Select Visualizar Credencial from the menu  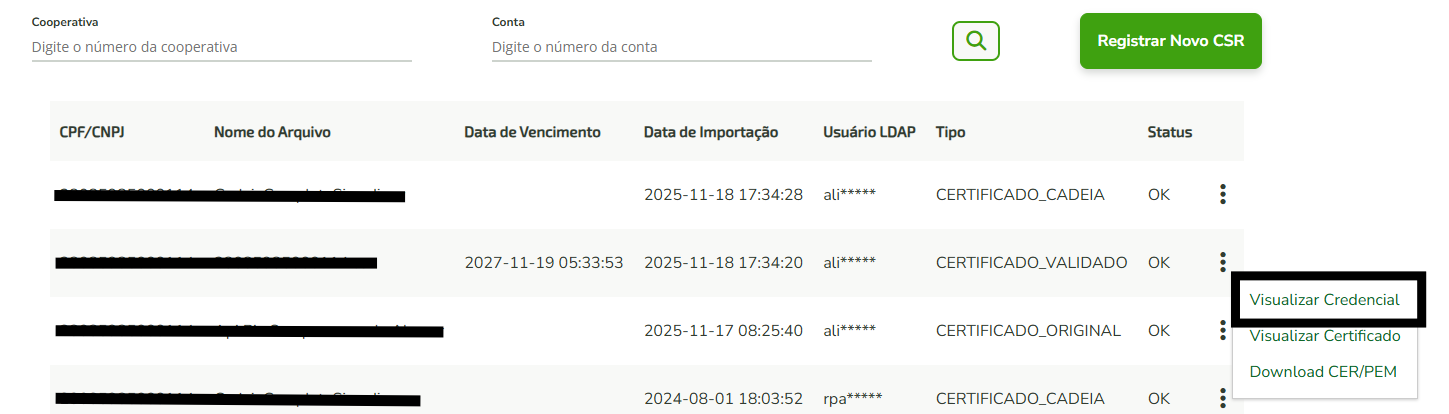pyautogui.click(x=1324, y=300)
